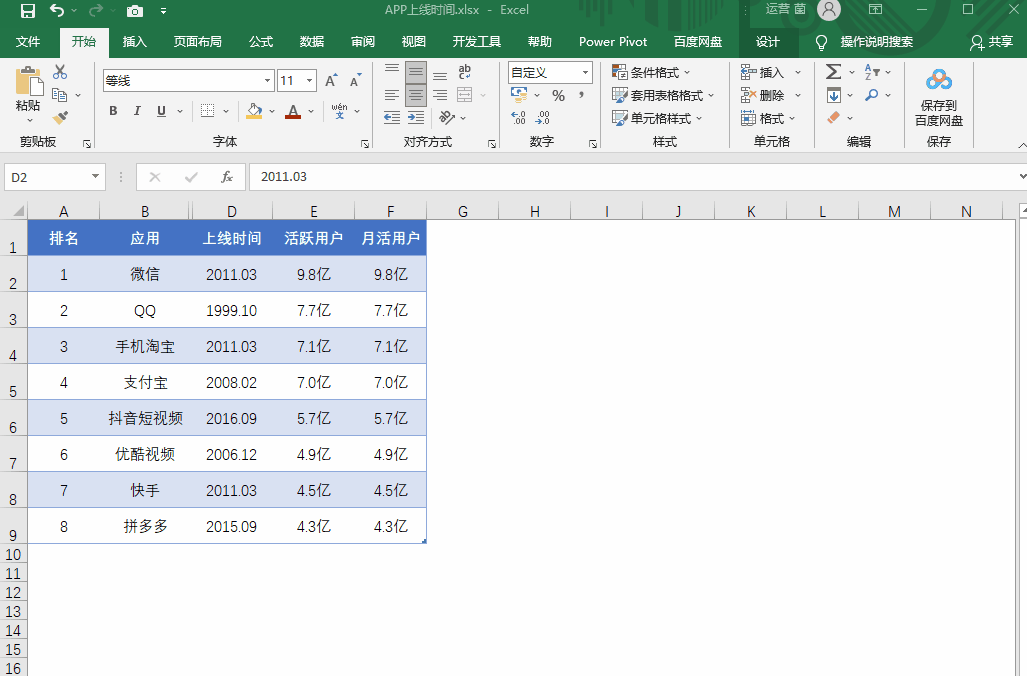Select the cell containing 抖音短视频

tap(145, 418)
